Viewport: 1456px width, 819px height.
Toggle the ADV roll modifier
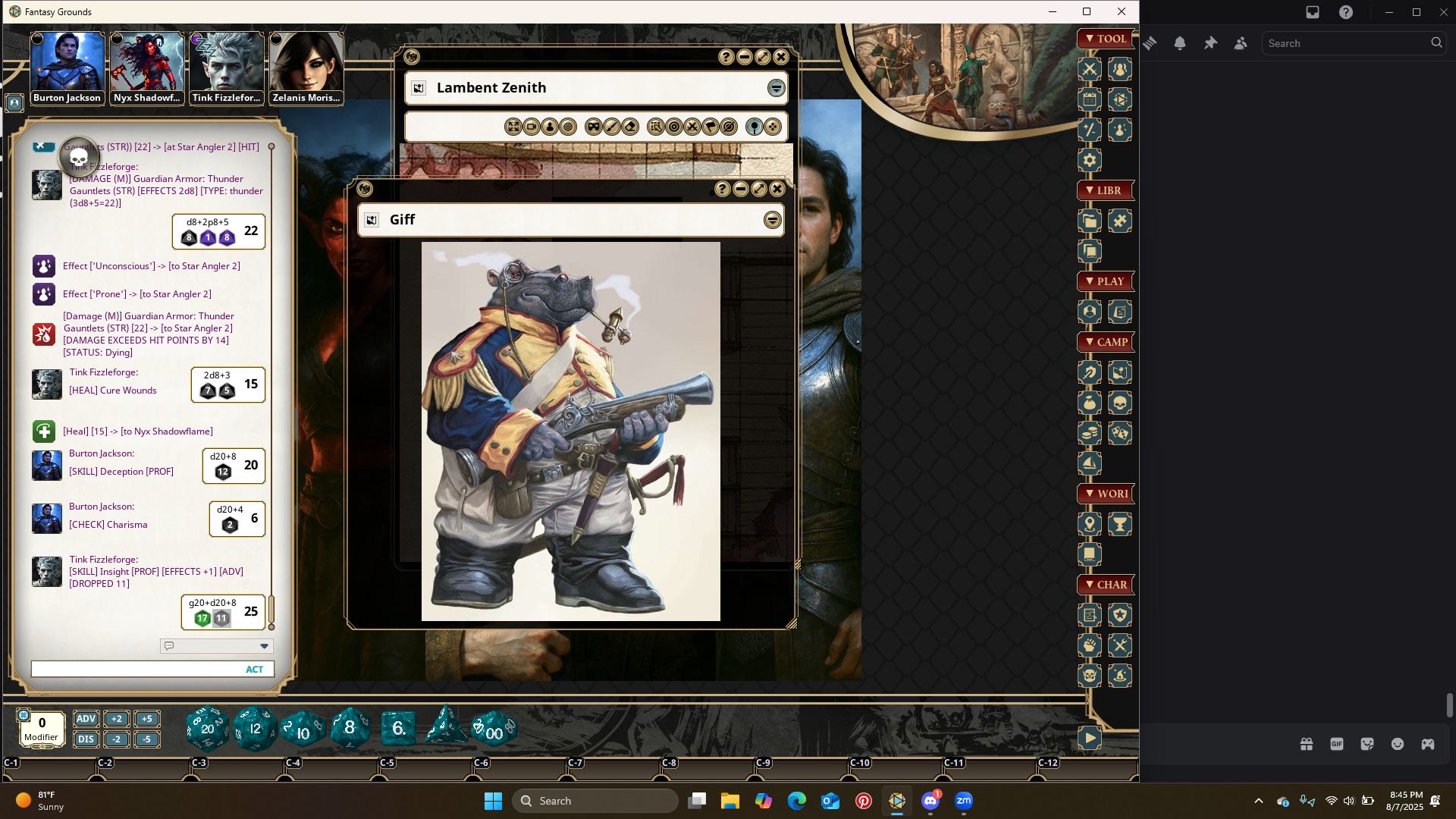point(86,719)
